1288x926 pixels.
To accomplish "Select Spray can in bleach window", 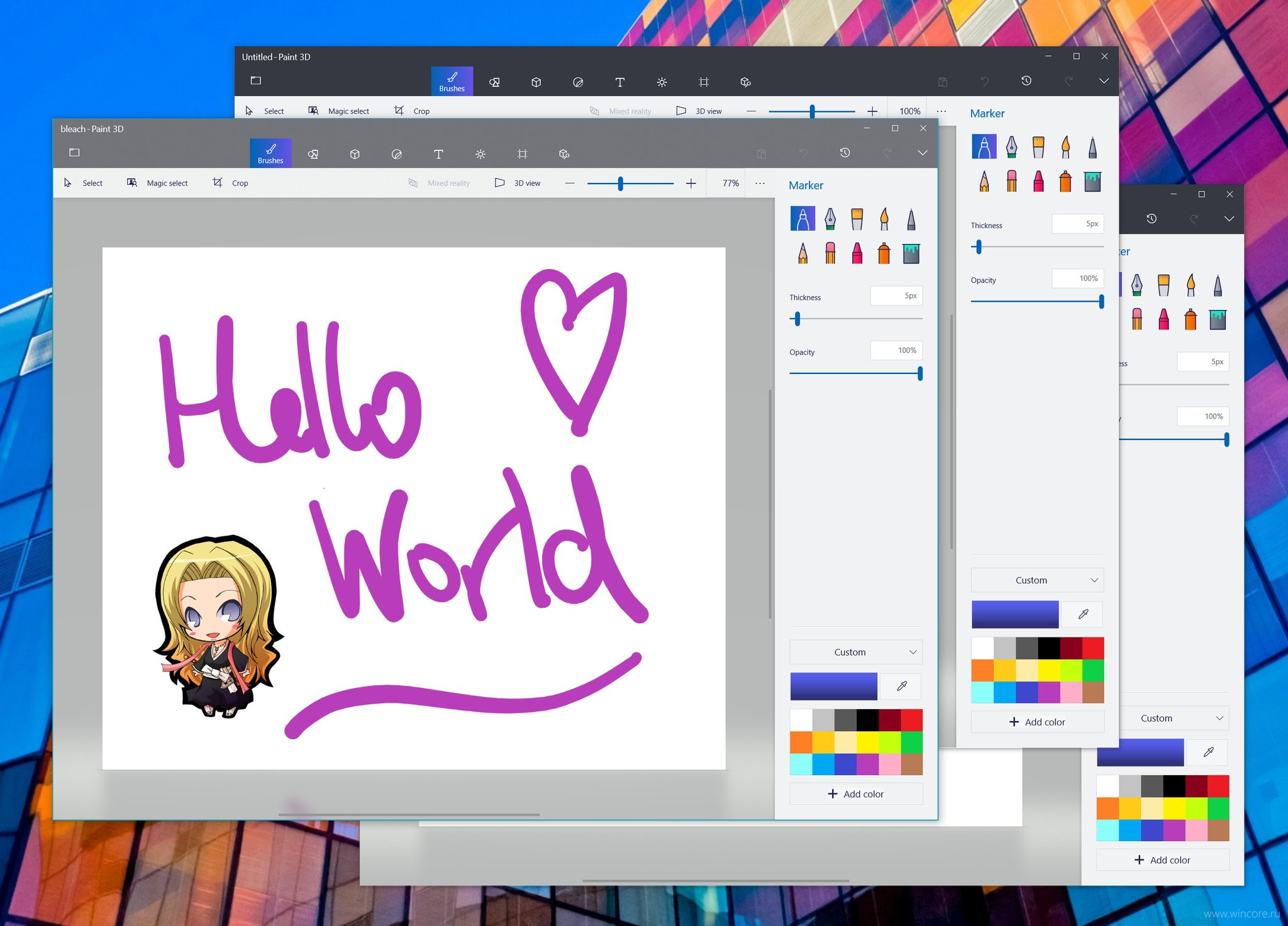I will [x=884, y=253].
